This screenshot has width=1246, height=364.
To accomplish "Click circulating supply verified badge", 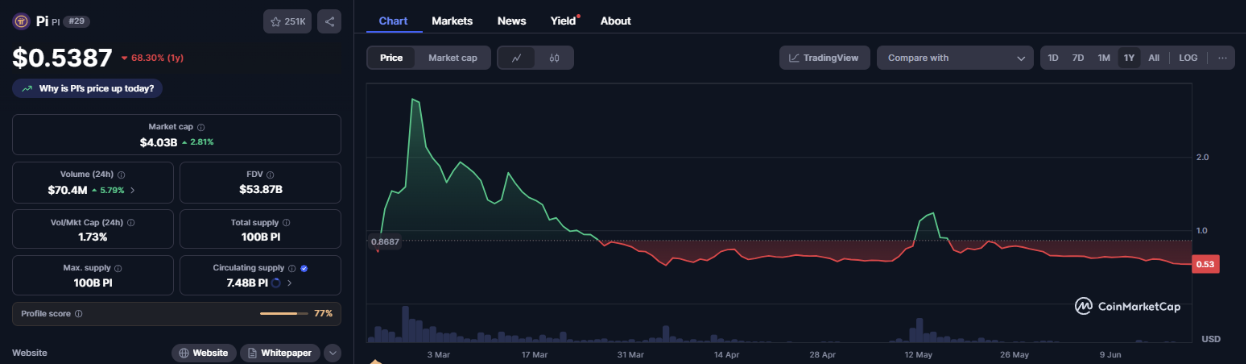I will click(304, 268).
